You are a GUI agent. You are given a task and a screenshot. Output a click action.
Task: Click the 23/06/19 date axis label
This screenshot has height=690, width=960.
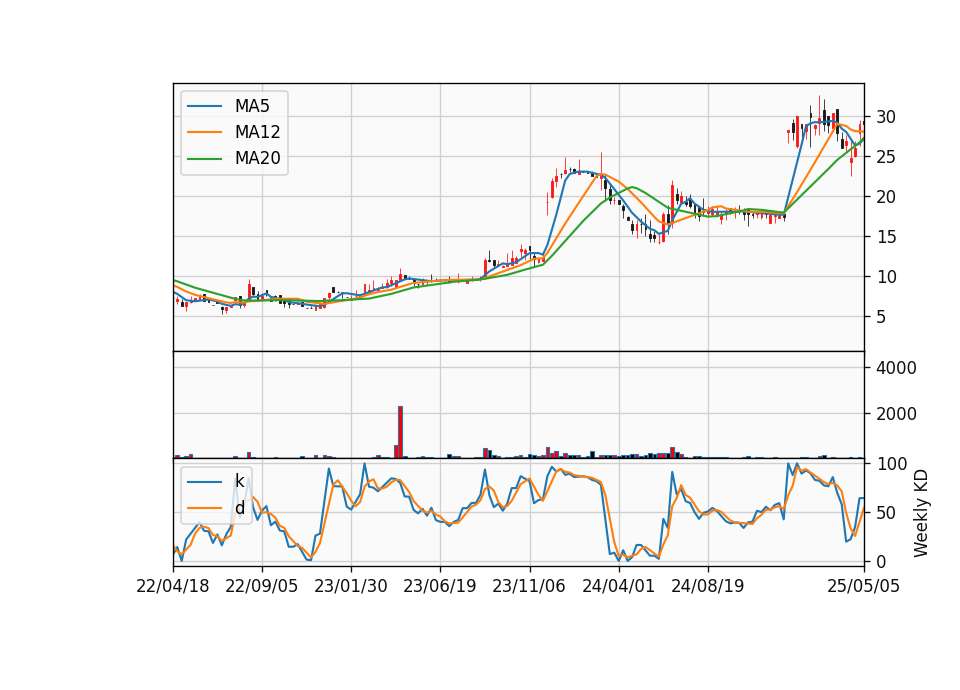[440, 586]
